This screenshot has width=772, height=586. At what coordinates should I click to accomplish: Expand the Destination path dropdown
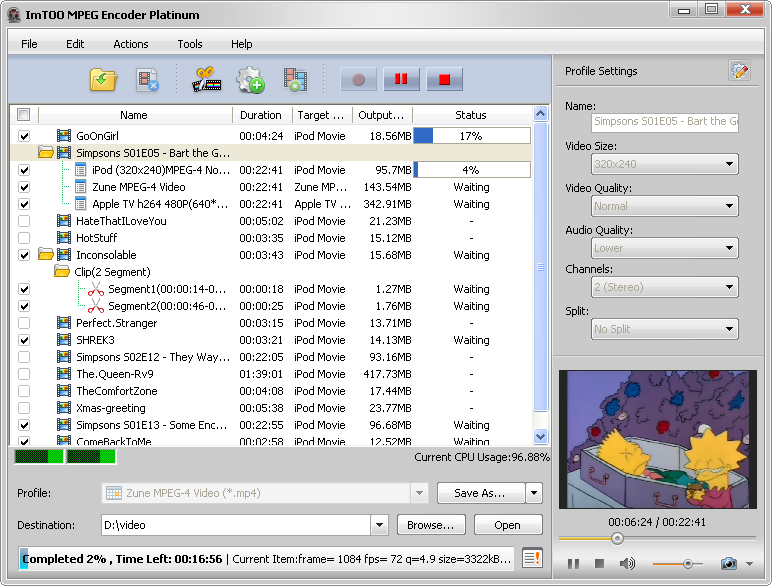[379, 525]
